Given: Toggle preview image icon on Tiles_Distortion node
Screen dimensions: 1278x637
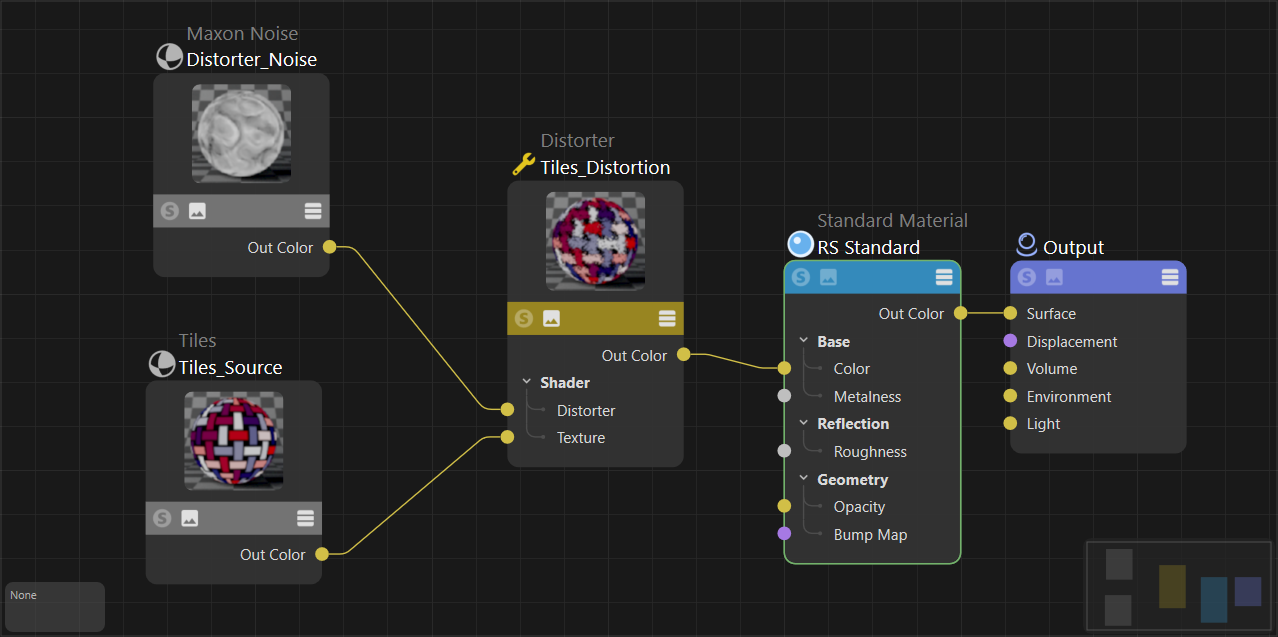Looking at the screenshot, I should (551, 318).
